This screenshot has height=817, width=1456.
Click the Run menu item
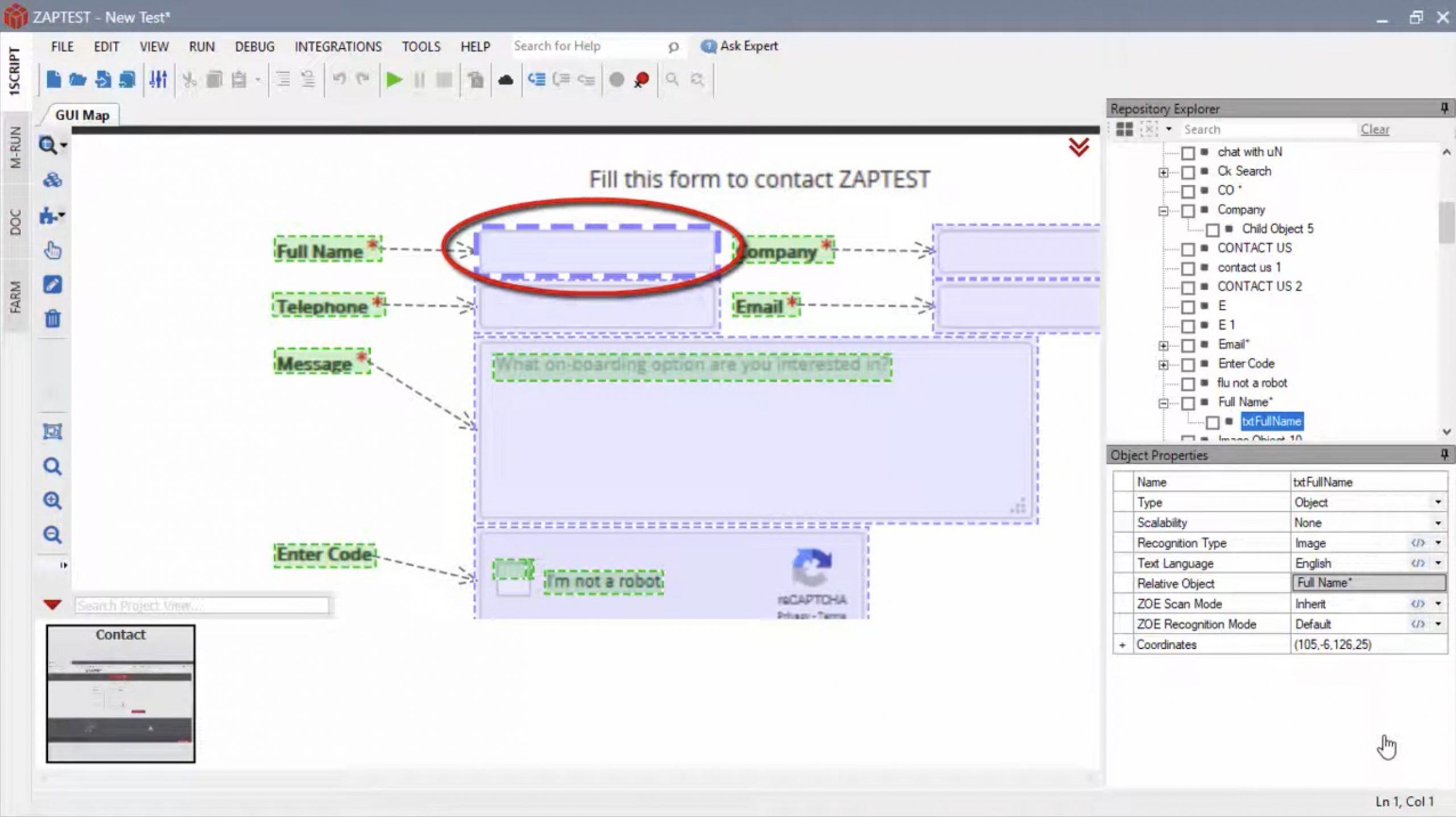click(201, 46)
